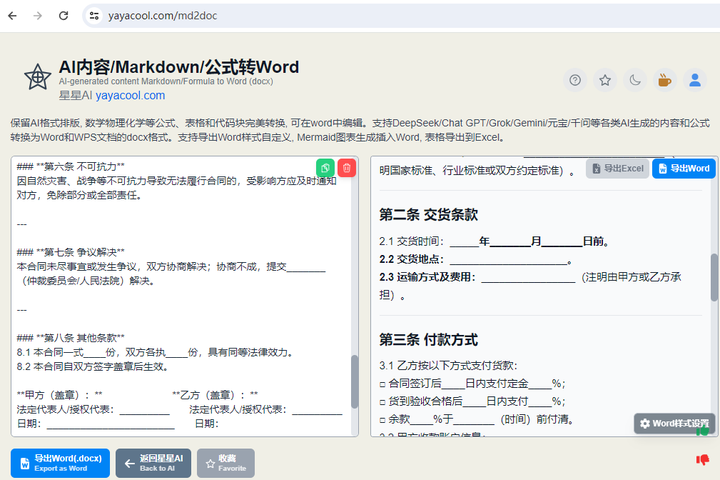
Task: Click the 导出Excel button in the preview
Action: pos(617,169)
